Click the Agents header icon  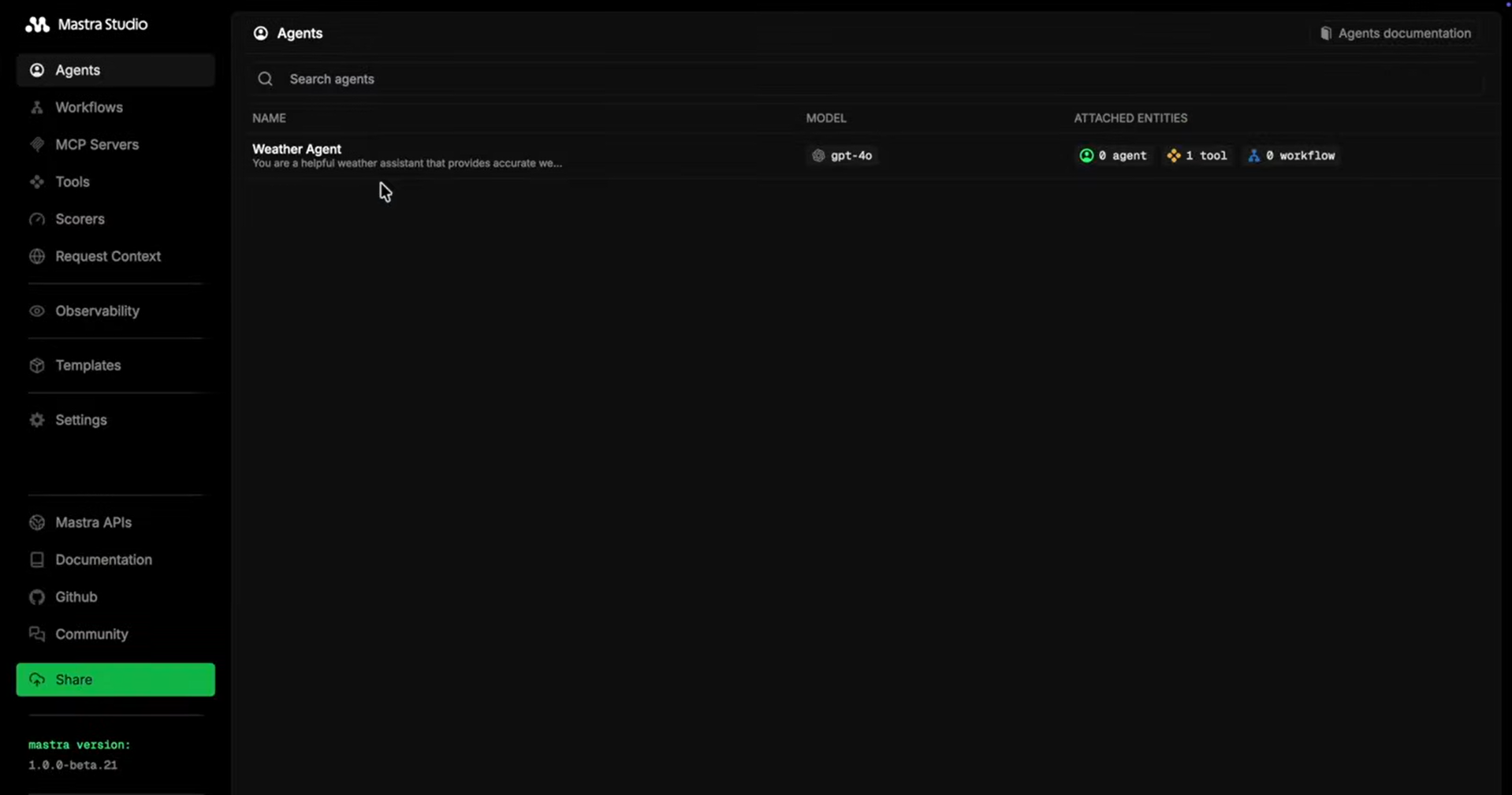coord(261,33)
